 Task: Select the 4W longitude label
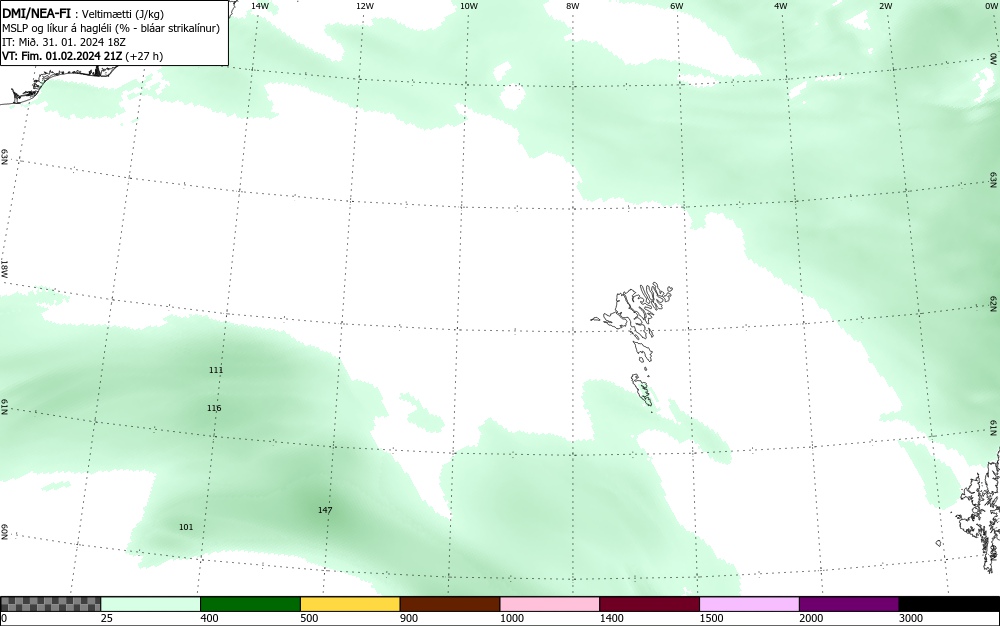pyautogui.click(x=781, y=6)
